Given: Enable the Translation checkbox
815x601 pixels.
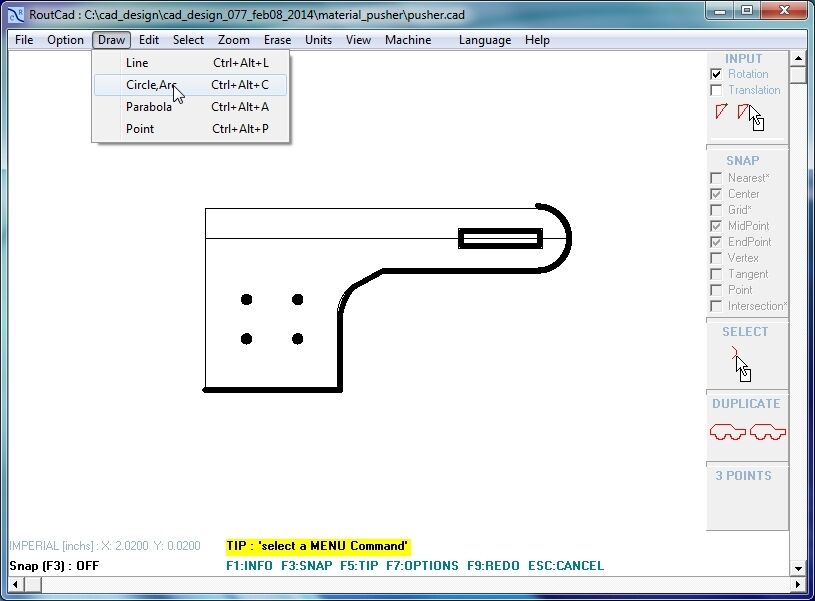Looking at the screenshot, I should pyautogui.click(x=716, y=90).
